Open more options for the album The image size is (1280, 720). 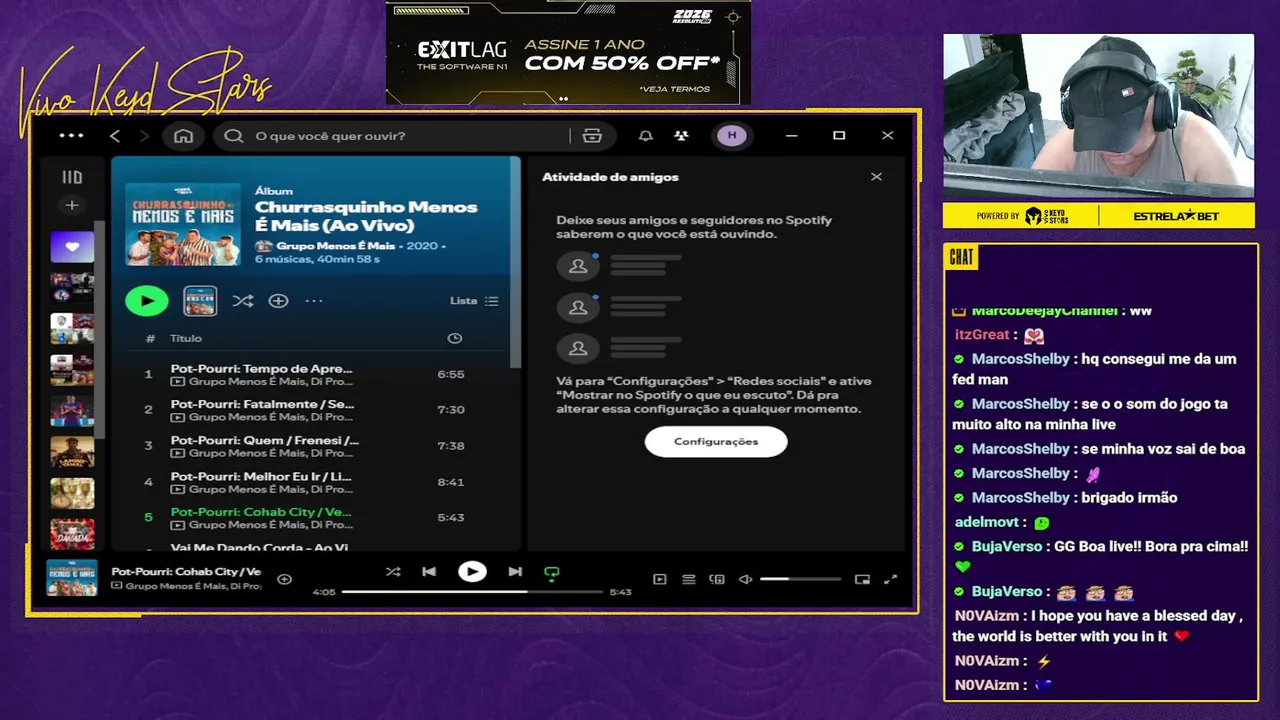tap(314, 301)
